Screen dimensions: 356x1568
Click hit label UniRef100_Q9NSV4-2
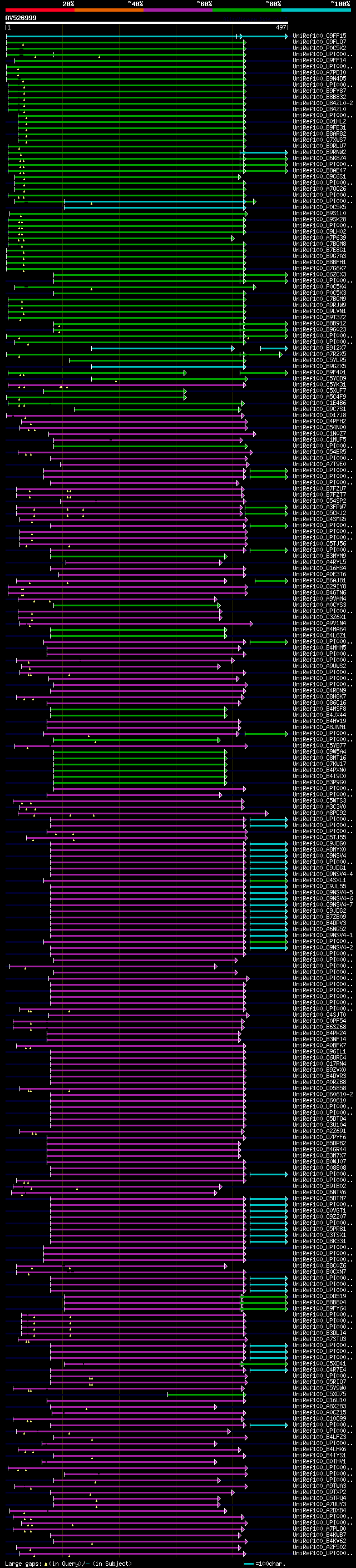(323, 948)
